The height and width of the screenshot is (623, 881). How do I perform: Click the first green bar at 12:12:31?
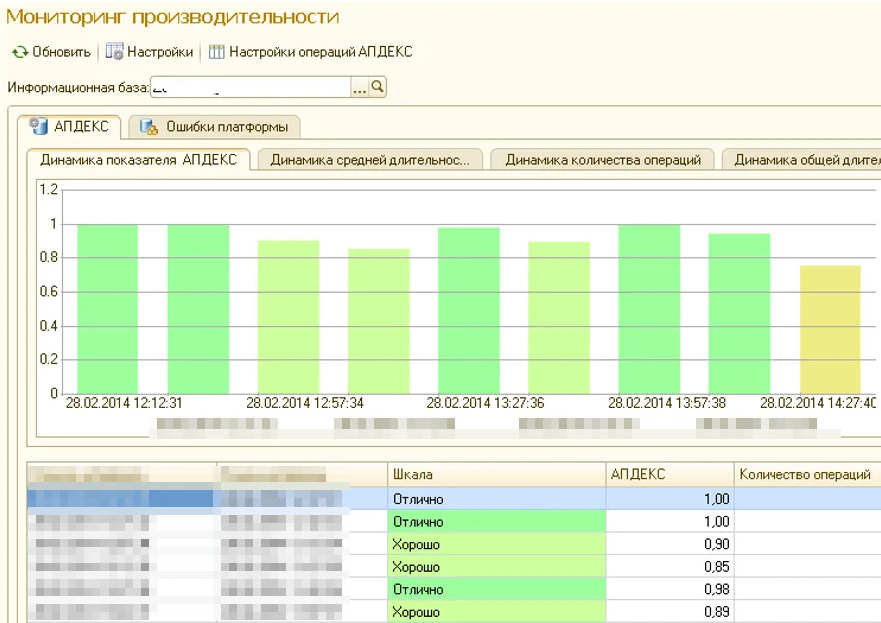(x=107, y=308)
